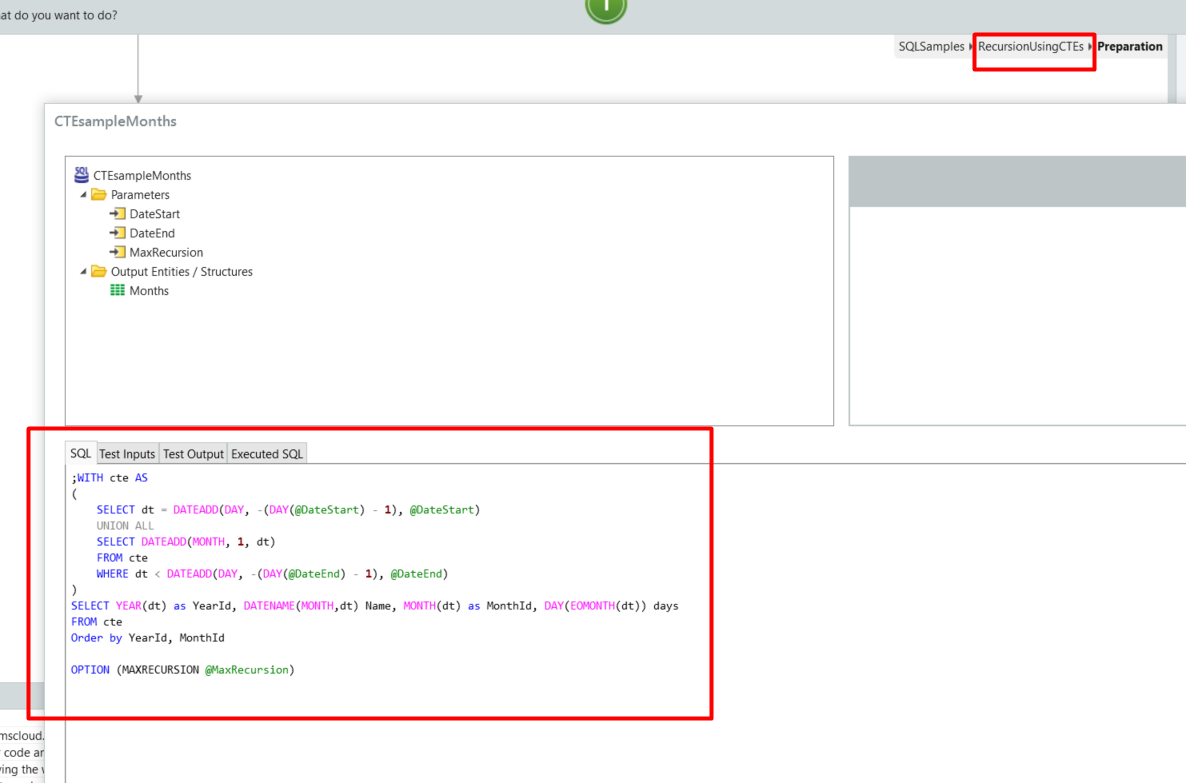Open the Test Output tab
Viewport: 1186px width, 783px height.
193,454
